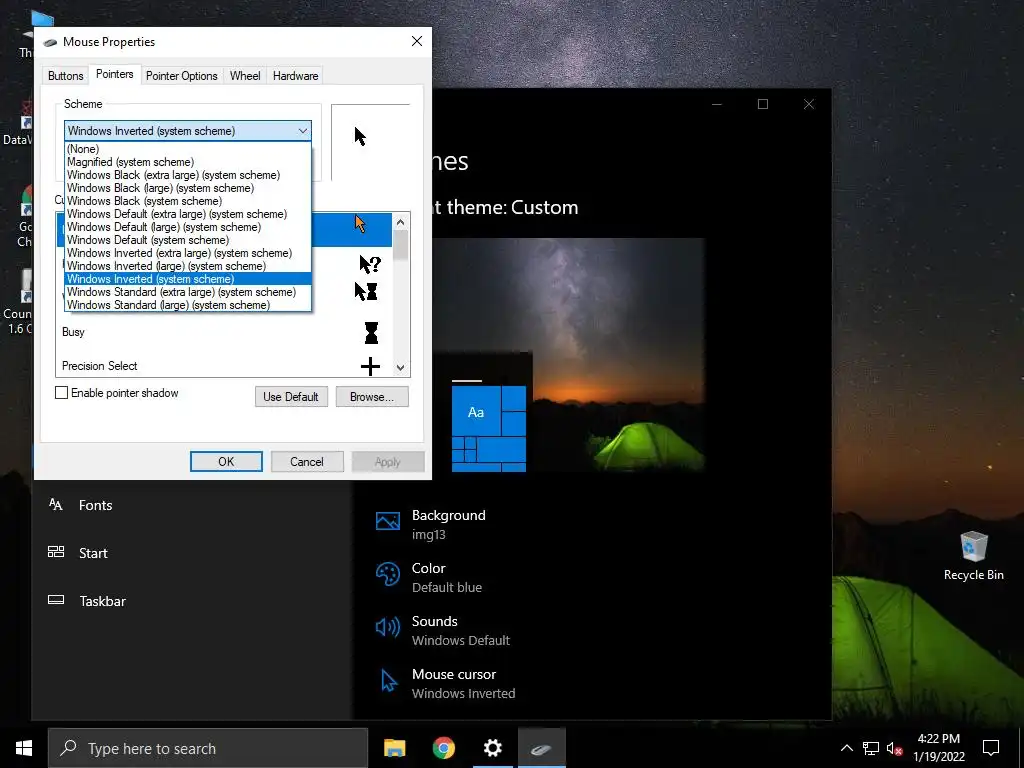Switch to the Hardware tab
Screen dimensions: 1024x768
[x=295, y=76]
